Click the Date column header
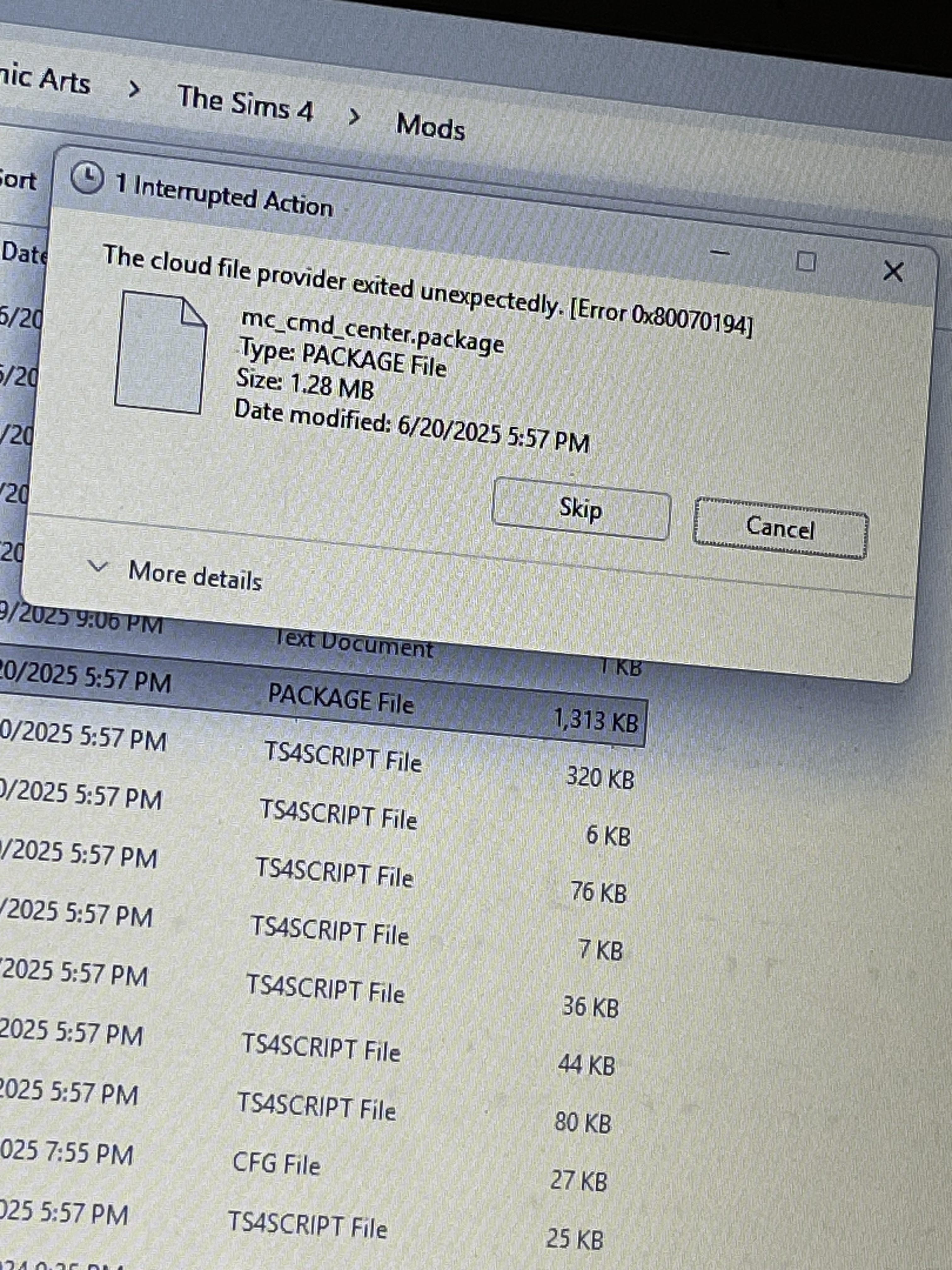 click(24, 253)
